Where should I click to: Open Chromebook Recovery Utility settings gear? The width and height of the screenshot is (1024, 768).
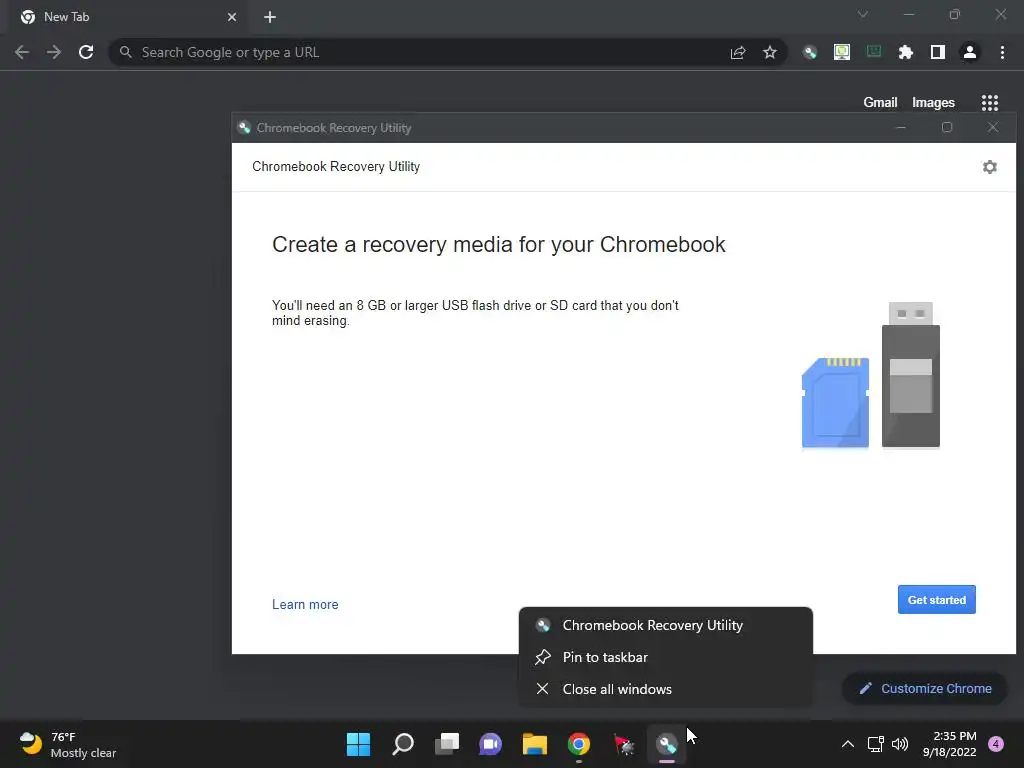tap(989, 167)
